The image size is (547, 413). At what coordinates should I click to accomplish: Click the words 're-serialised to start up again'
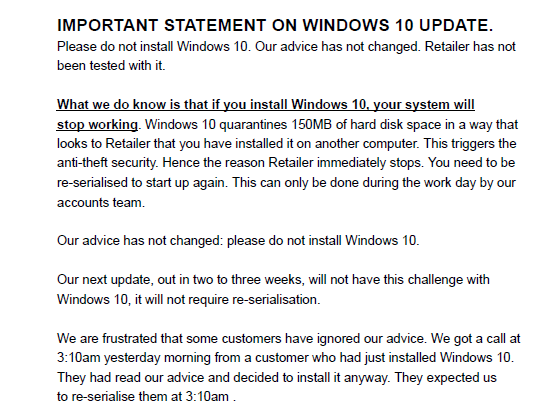pos(142,182)
